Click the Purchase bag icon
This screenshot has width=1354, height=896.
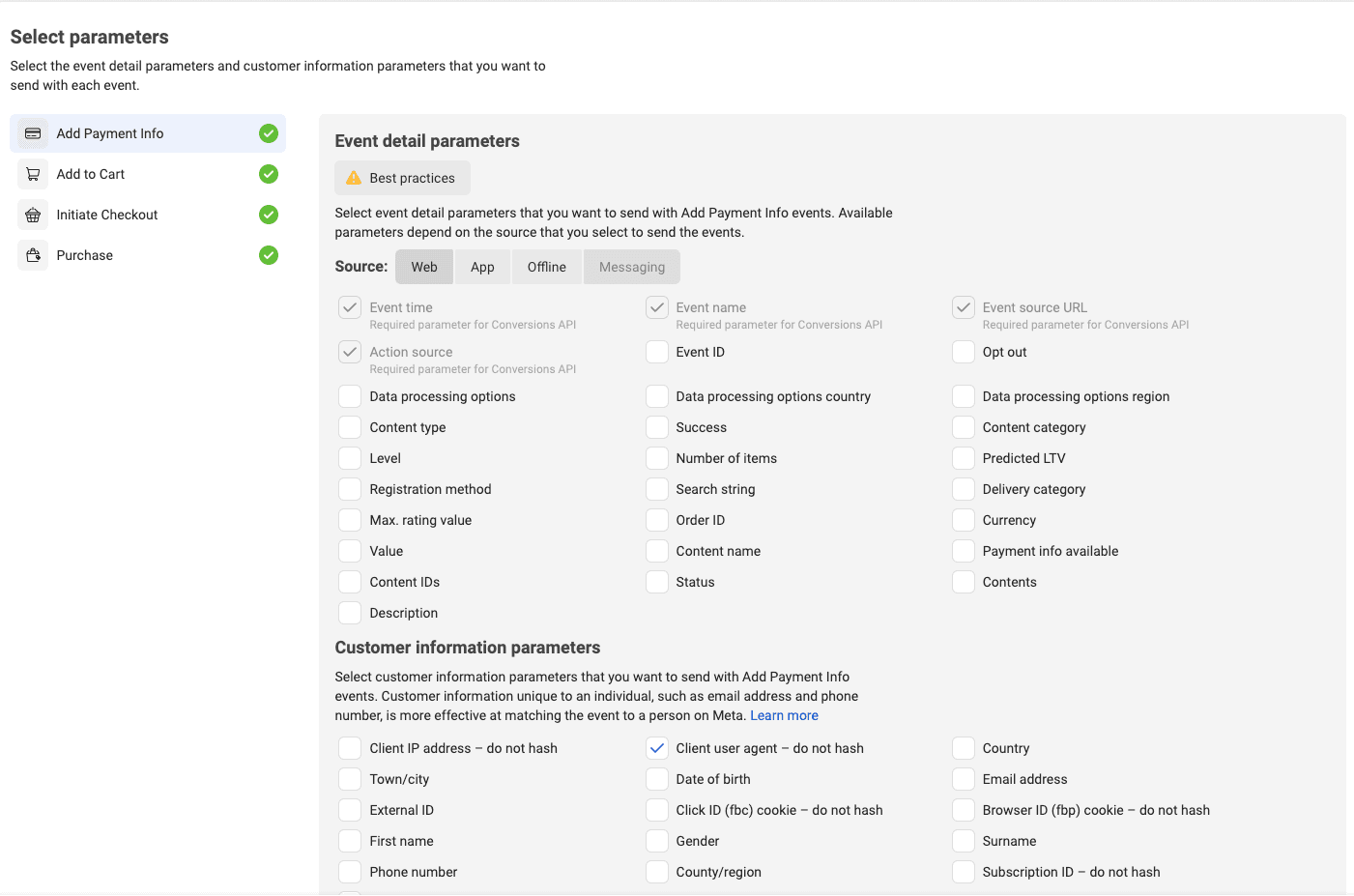33,255
